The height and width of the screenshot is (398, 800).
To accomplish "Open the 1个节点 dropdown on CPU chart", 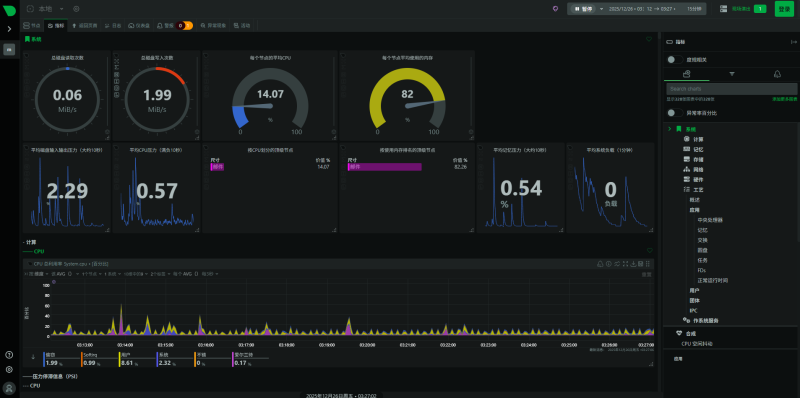I will 91,274.
